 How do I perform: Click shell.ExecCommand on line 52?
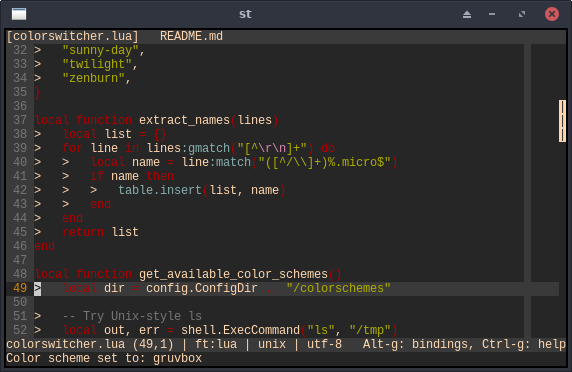(x=240, y=330)
